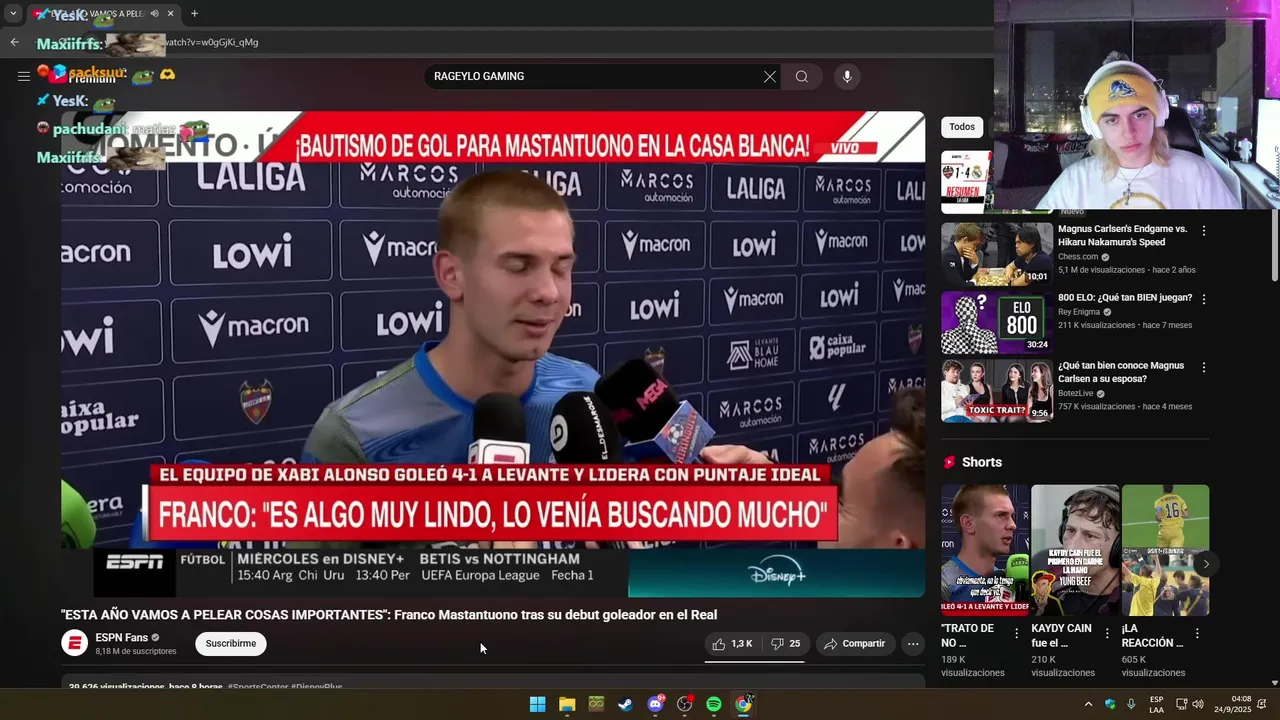This screenshot has height=720, width=1280.
Task: Open the Chrome tab search dropdown
Action: [13, 14]
